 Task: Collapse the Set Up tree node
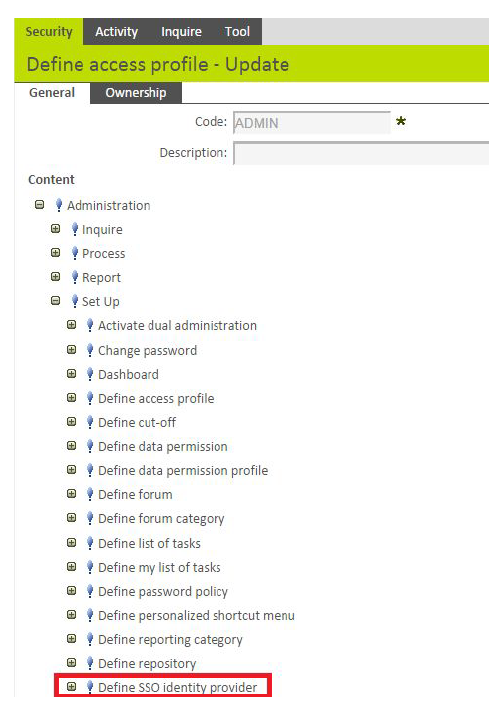click(56, 301)
